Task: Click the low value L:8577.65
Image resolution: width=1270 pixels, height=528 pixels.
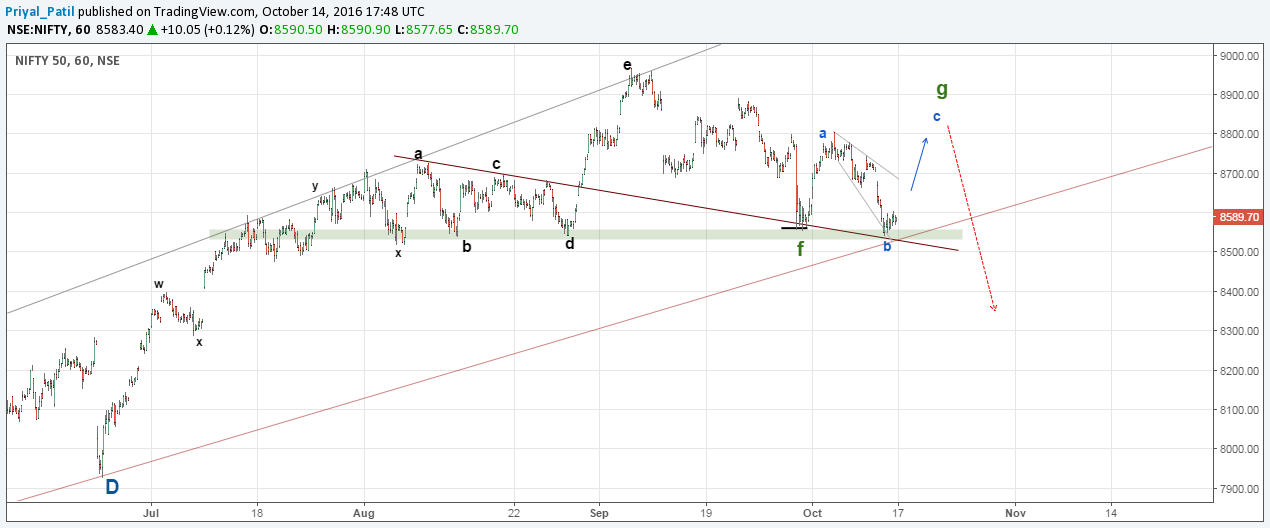Action: [x=425, y=30]
